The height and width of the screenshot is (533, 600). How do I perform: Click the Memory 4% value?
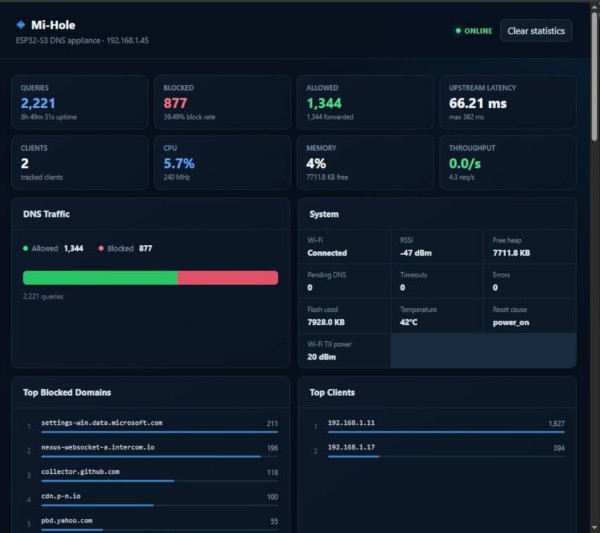(x=316, y=163)
